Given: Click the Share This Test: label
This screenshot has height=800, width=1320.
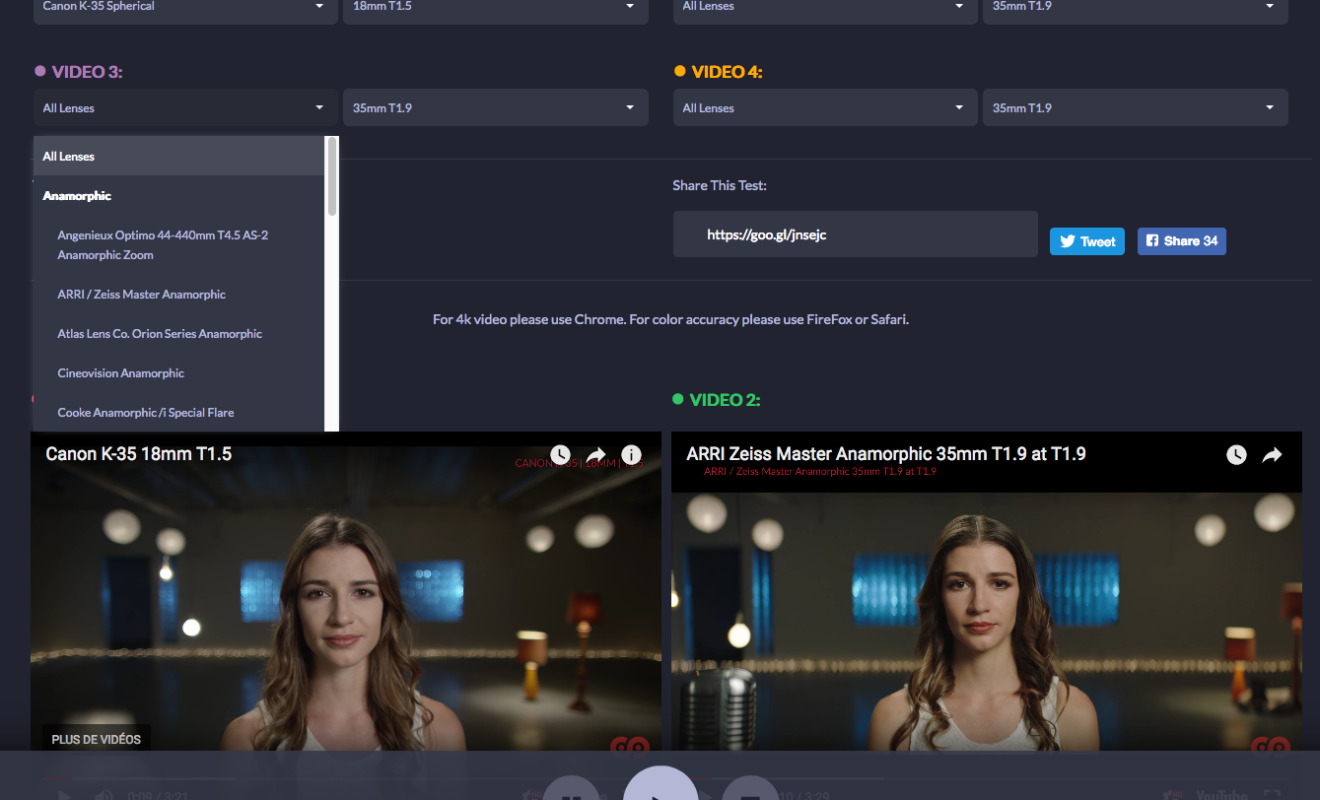Looking at the screenshot, I should (x=720, y=185).
